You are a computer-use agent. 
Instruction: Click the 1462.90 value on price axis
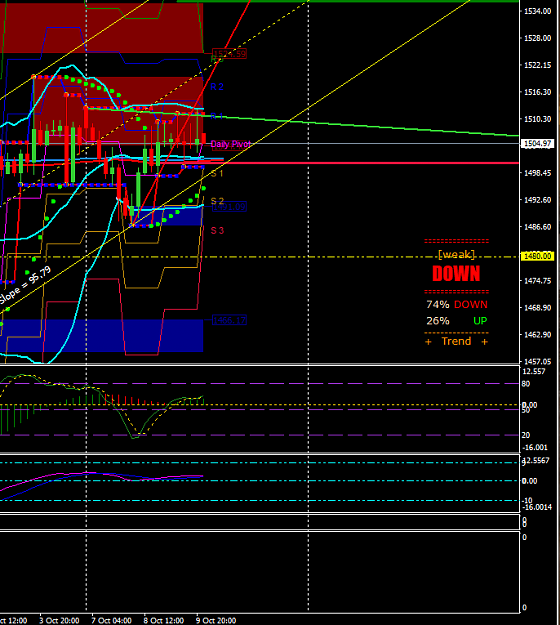tap(538, 335)
